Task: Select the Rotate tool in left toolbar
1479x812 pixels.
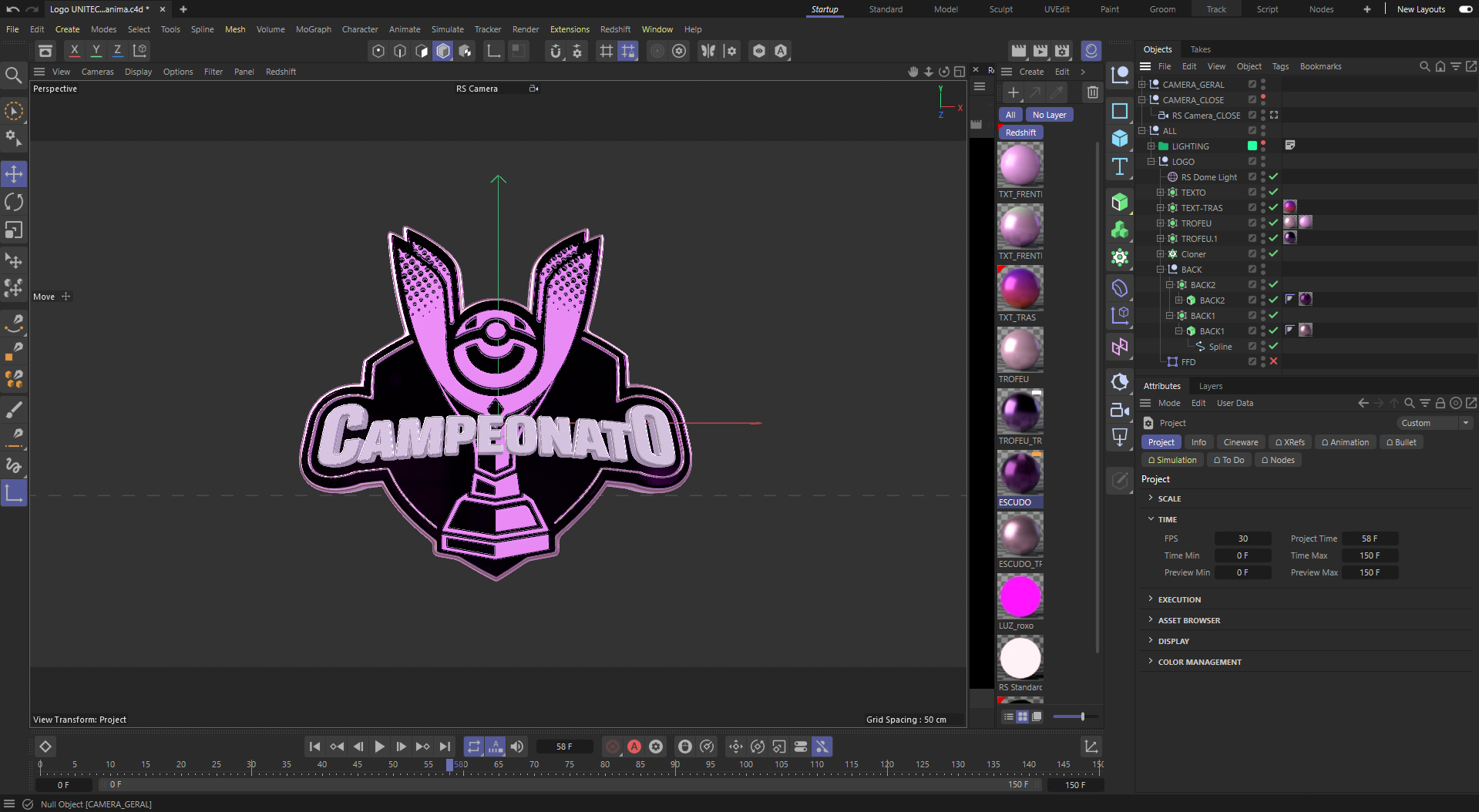Action: (14, 202)
